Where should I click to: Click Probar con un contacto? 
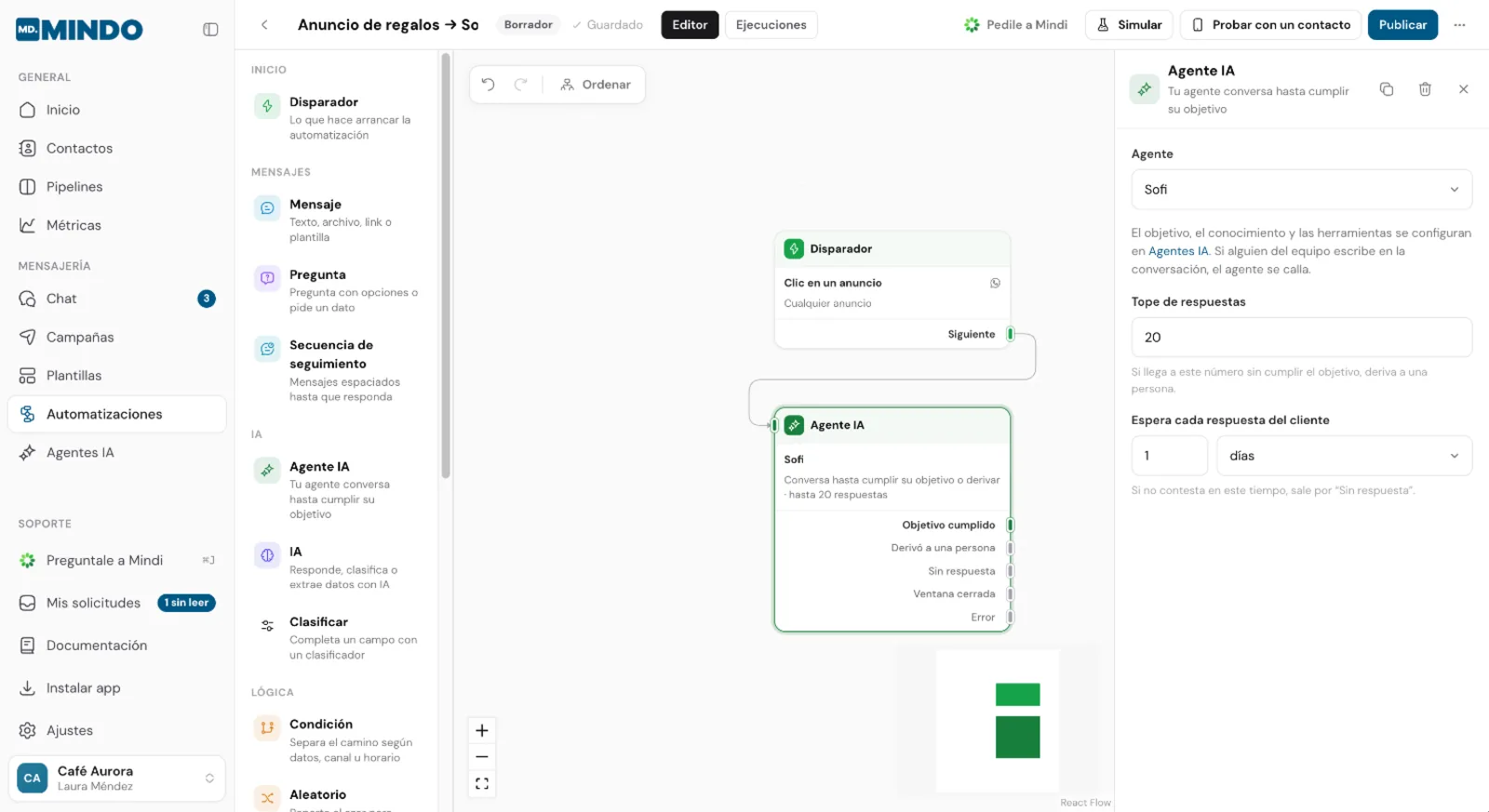coord(1270,25)
